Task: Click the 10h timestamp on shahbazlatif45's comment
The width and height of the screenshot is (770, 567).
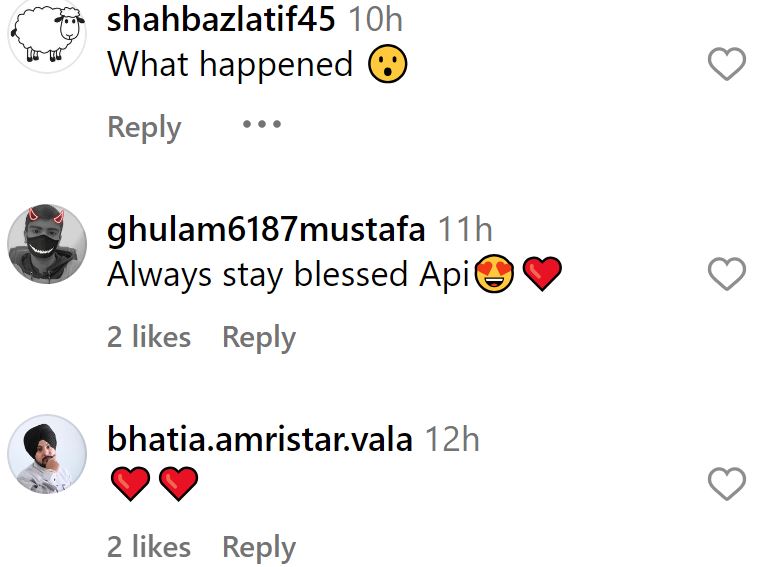Action: point(376,19)
